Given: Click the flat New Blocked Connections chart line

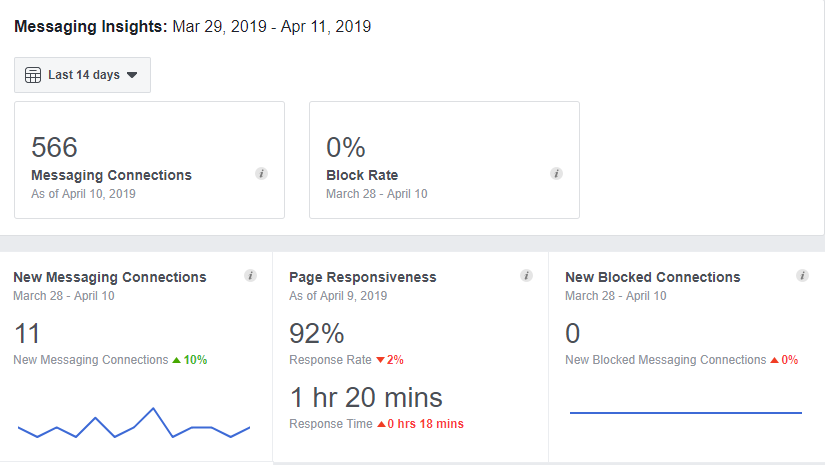Looking at the screenshot, I should pyautogui.click(x=686, y=413).
